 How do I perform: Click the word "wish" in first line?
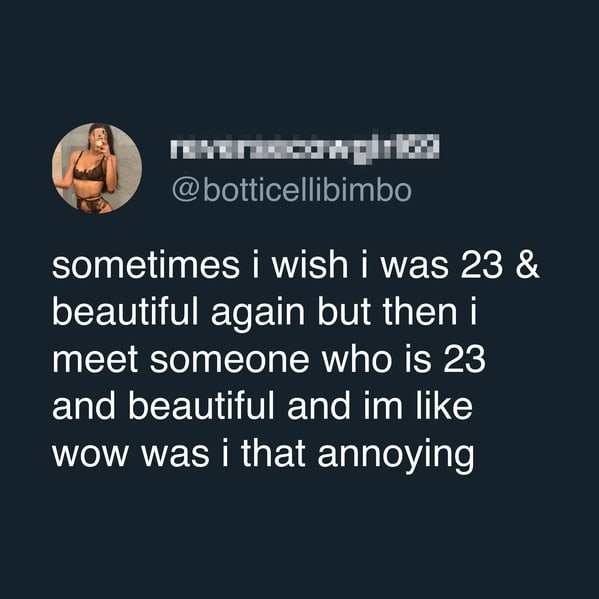[x=309, y=266]
